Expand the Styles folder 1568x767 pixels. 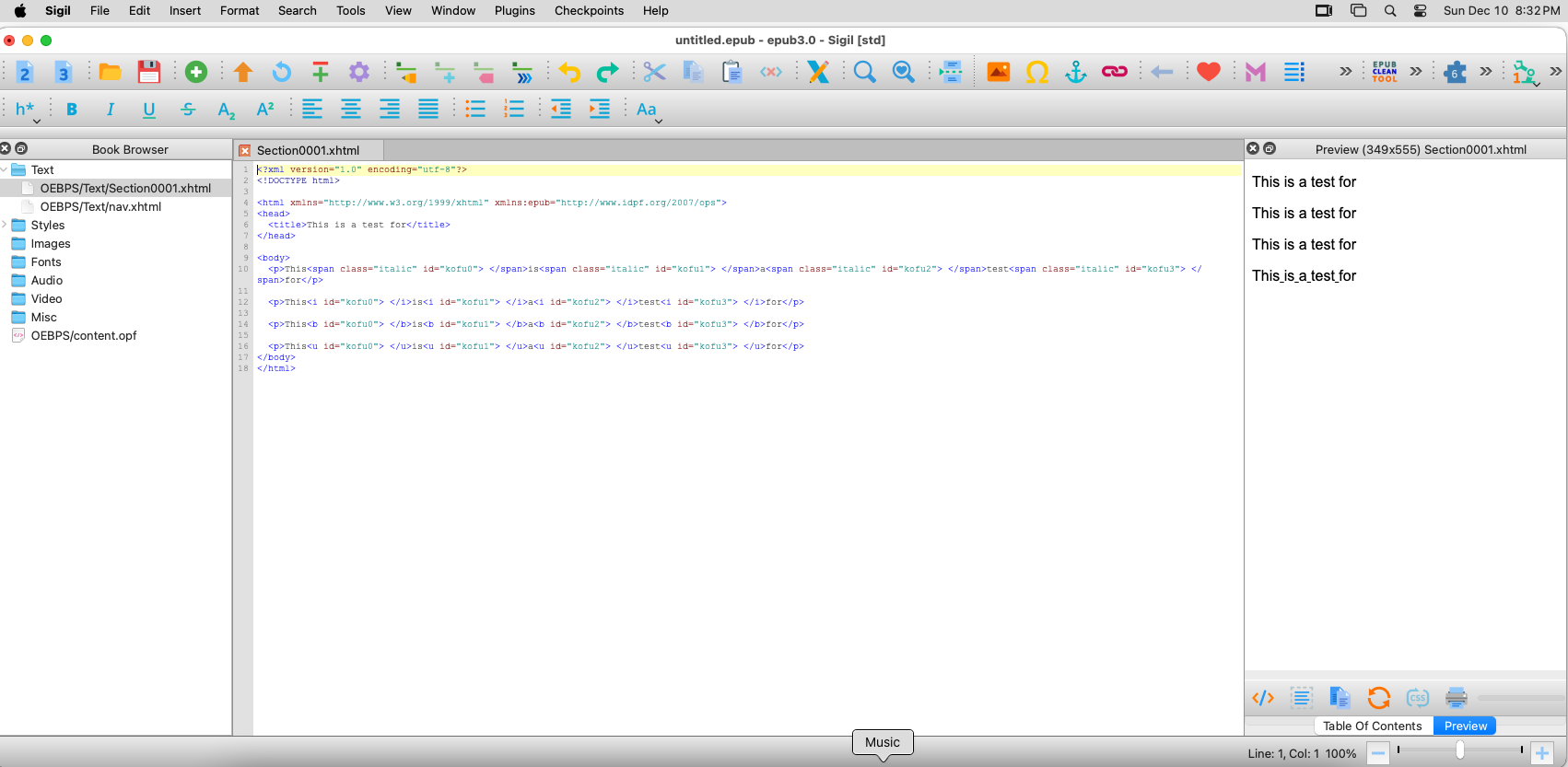pos(5,225)
